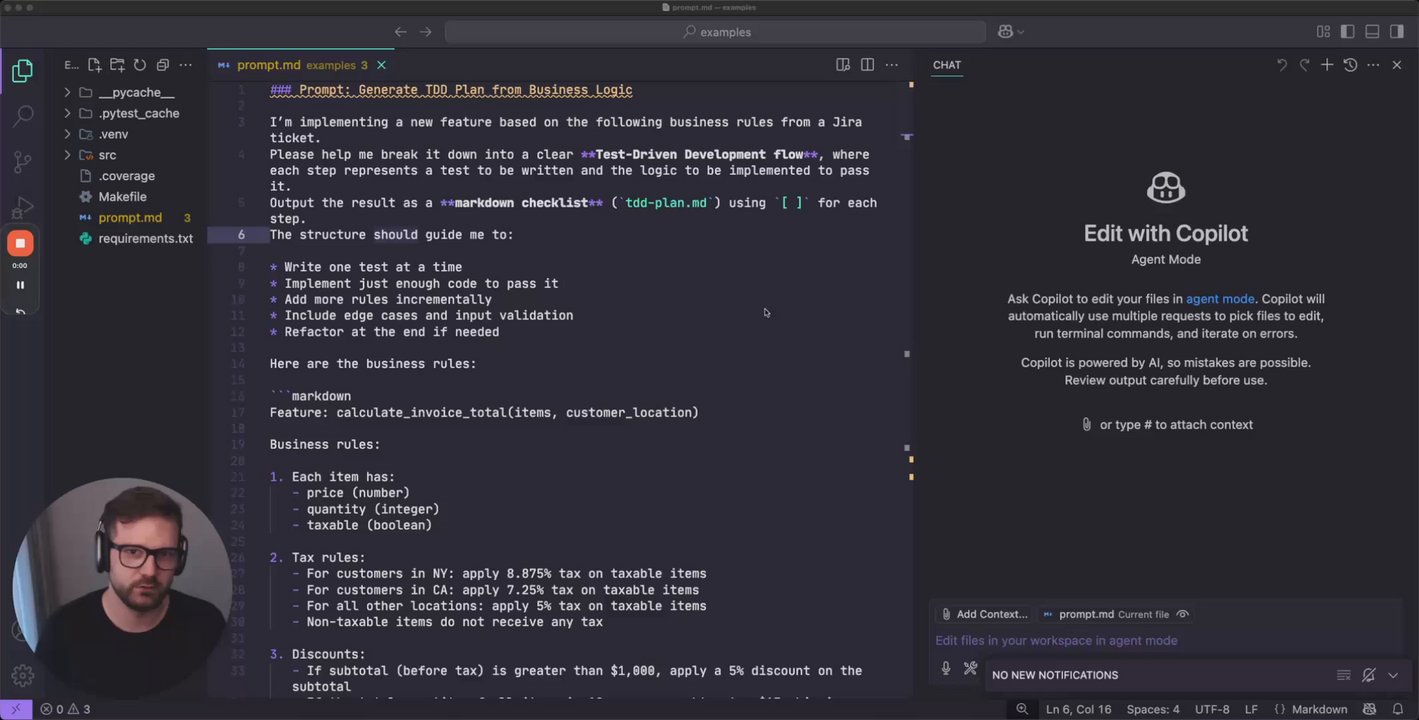The image size is (1419, 720).
Task: Focus the chat input field
Action: 1166,641
